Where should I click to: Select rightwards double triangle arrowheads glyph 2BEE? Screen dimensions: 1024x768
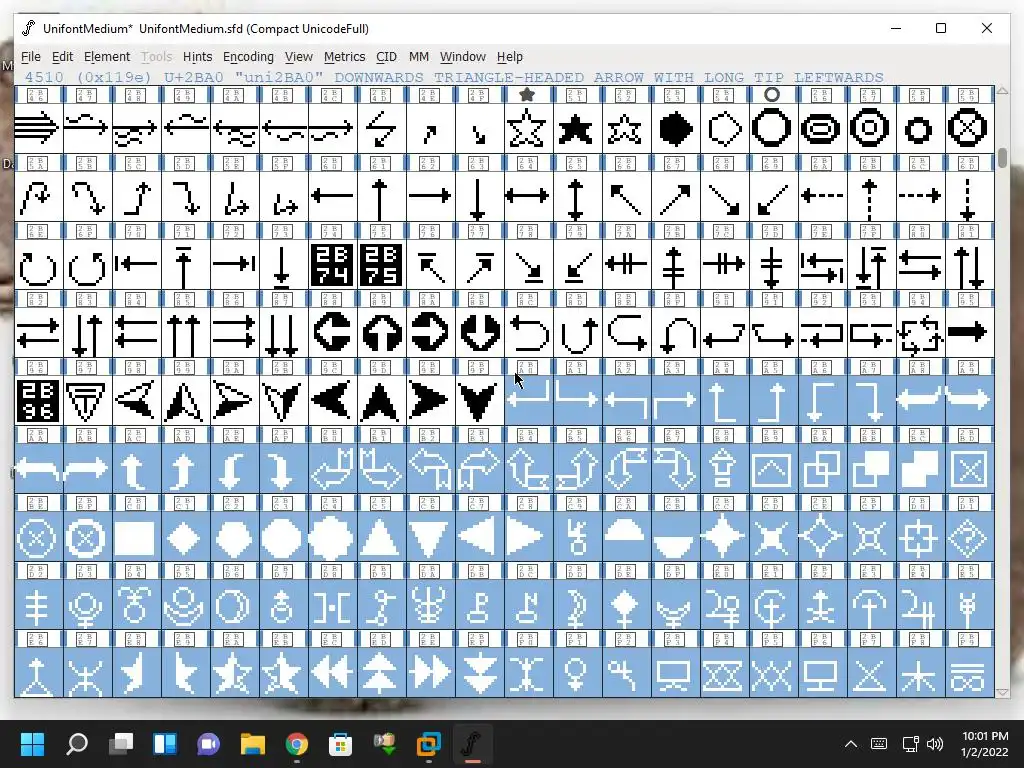[430, 673]
